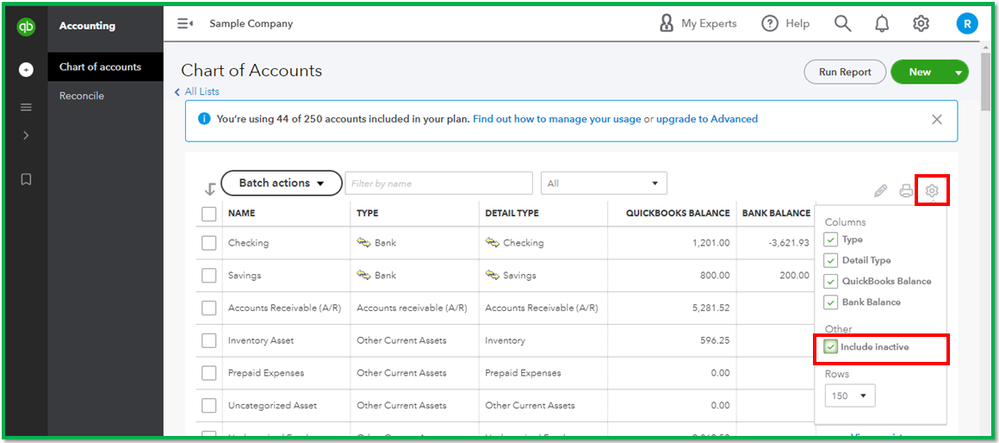The width and height of the screenshot is (999, 443).
Task: Click the QuickBooks logo icon
Action: tap(26, 27)
